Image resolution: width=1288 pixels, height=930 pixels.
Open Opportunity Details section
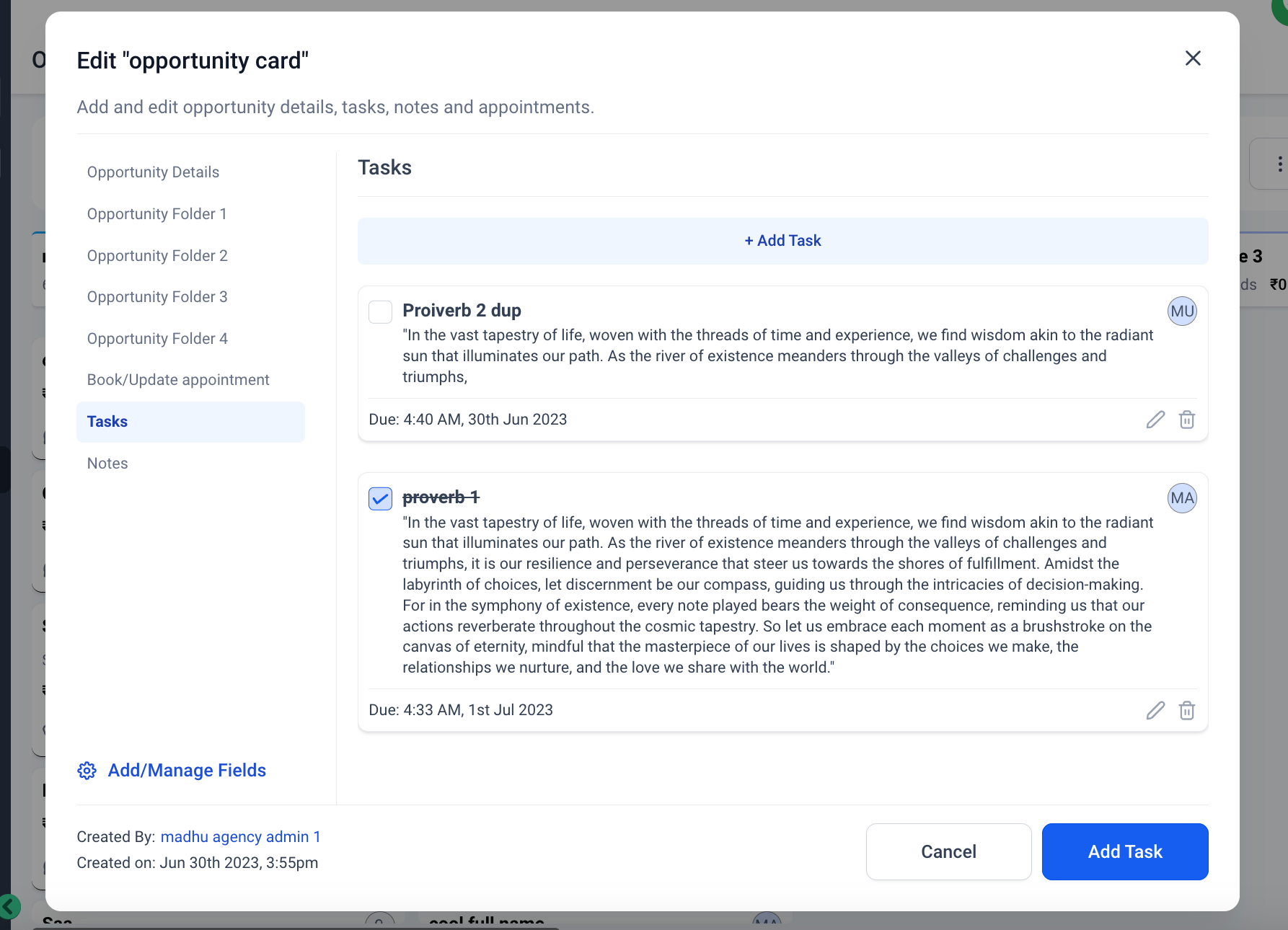[x=153, y=172]
